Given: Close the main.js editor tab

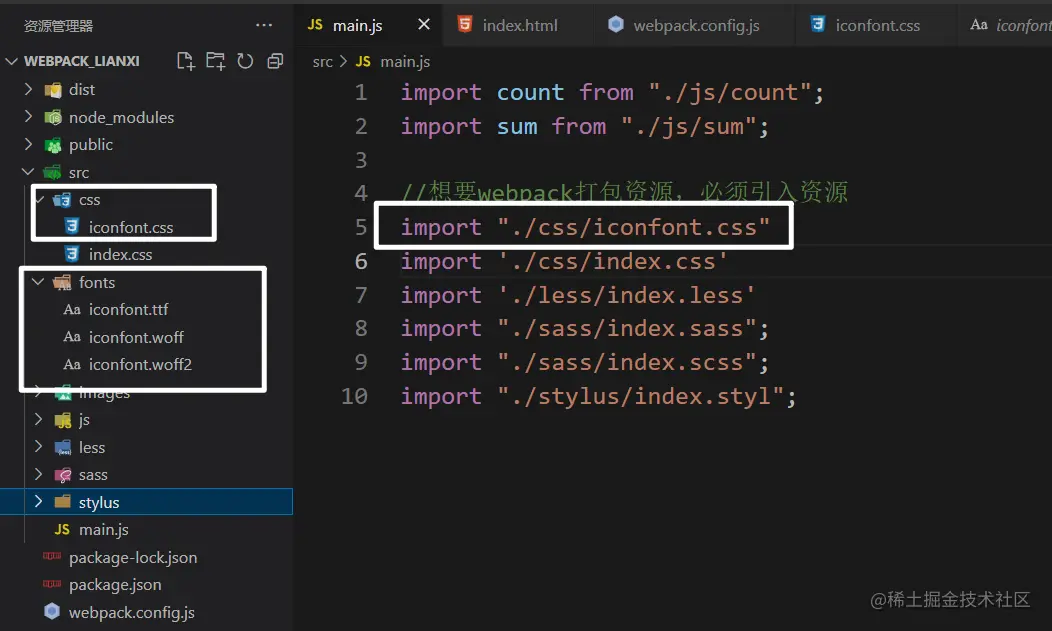Looking at the screenshot, I should click(423, 24).
